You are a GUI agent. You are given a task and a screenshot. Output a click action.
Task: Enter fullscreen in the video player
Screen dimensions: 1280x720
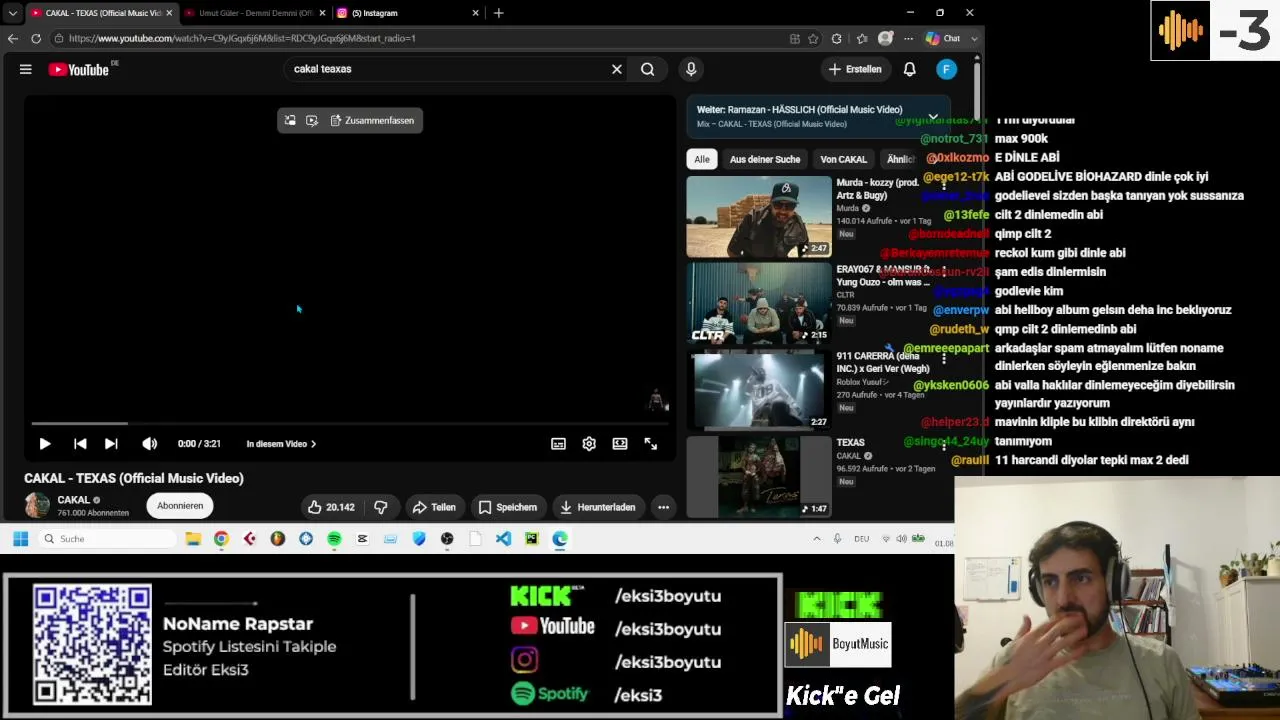click(651, 444)
